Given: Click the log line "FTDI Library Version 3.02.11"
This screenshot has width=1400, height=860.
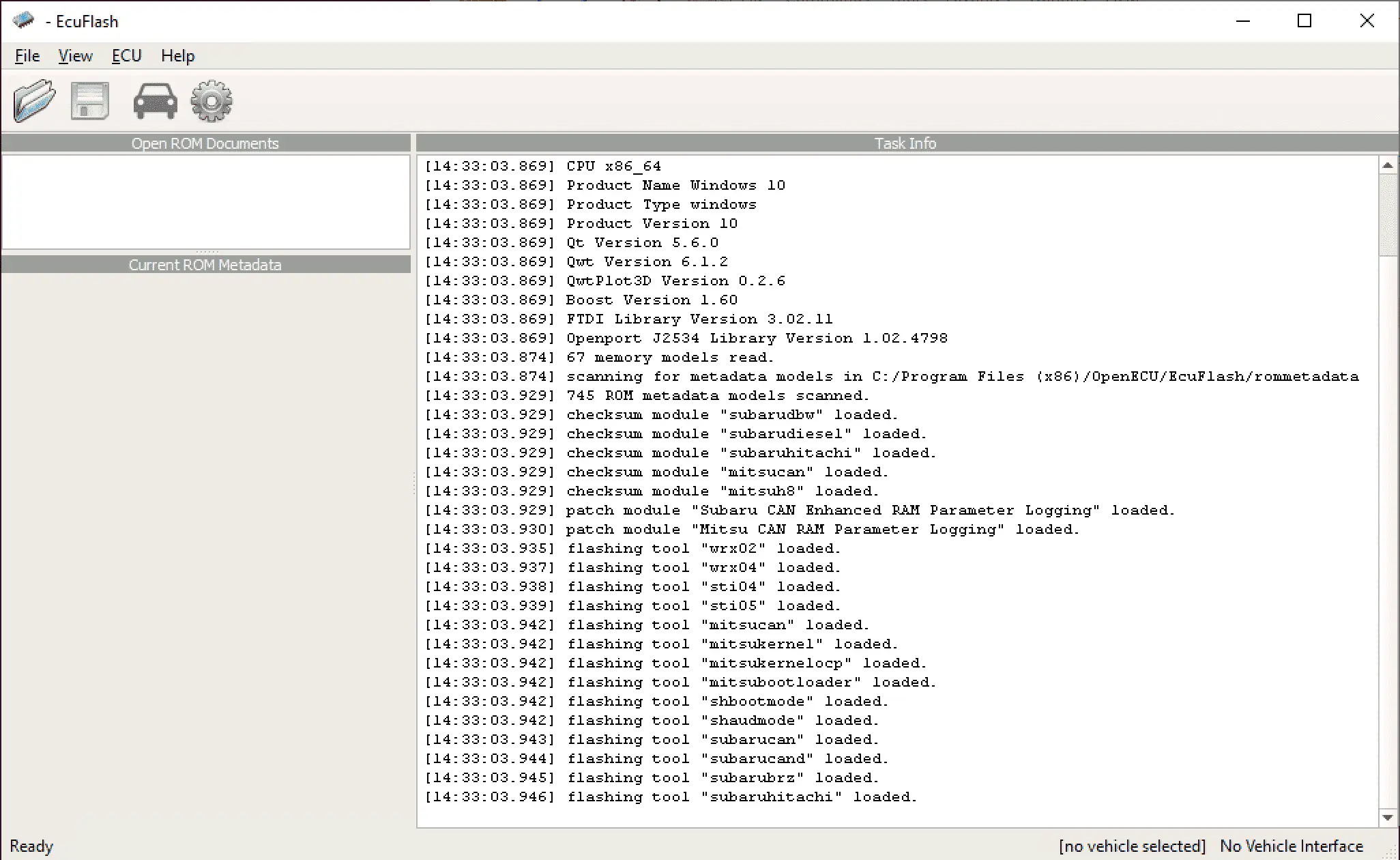Looking at the screenshot, I should [629, 319].
